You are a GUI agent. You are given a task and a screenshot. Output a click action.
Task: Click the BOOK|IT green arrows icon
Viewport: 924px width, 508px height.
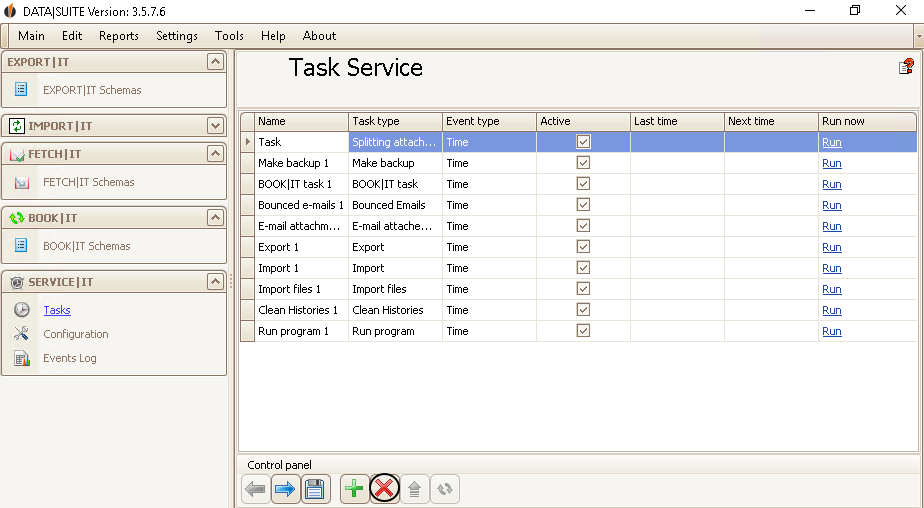coord(17,218)
